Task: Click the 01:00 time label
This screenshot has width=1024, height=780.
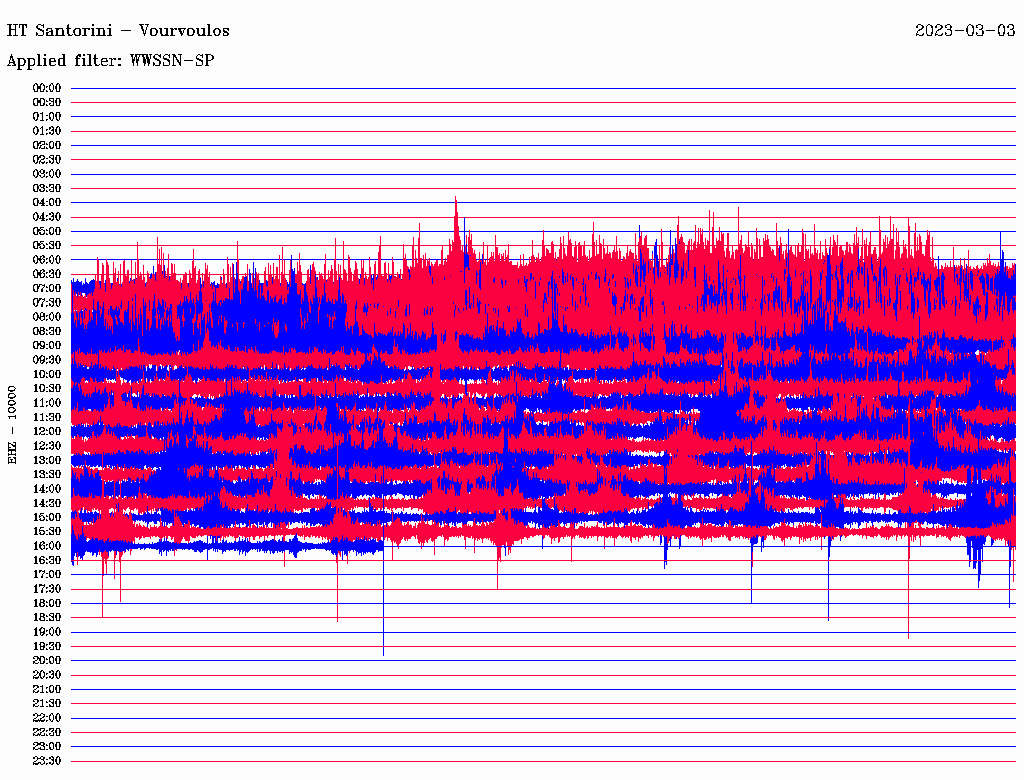Action: (47, 117)
